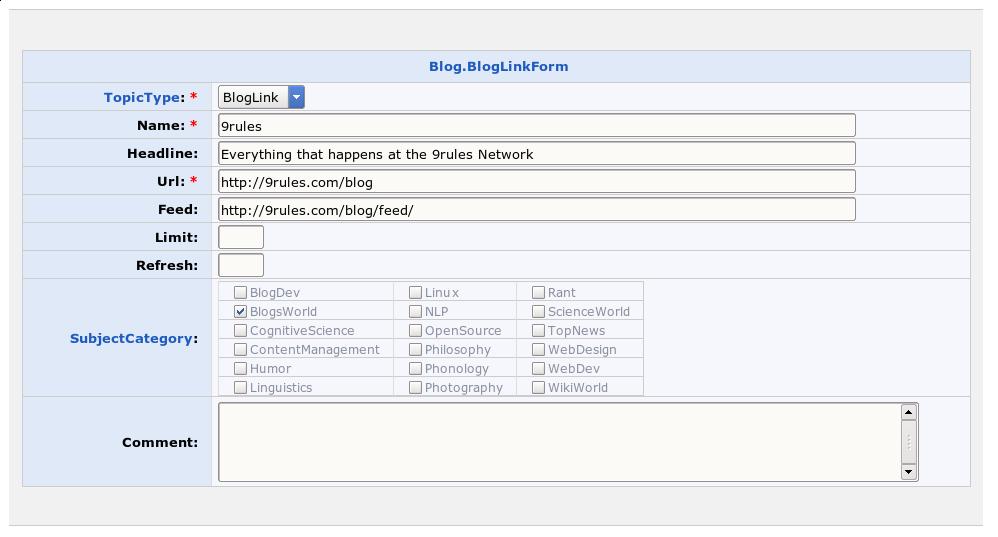Select the Feed input field
The height and width of the screenshot is (537, 998).
537,209
